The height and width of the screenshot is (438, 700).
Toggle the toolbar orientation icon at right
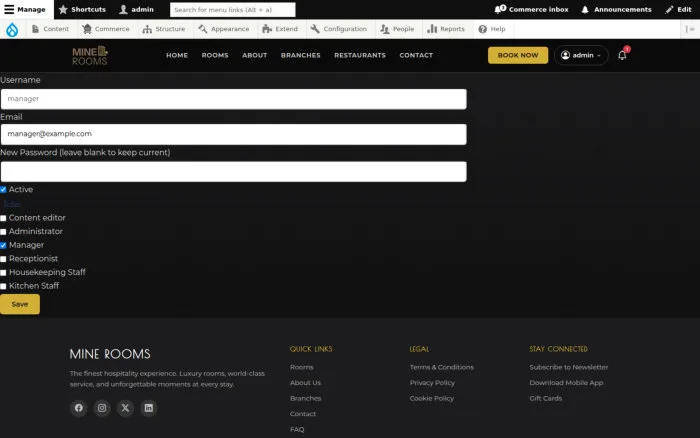tap(690, 29)
